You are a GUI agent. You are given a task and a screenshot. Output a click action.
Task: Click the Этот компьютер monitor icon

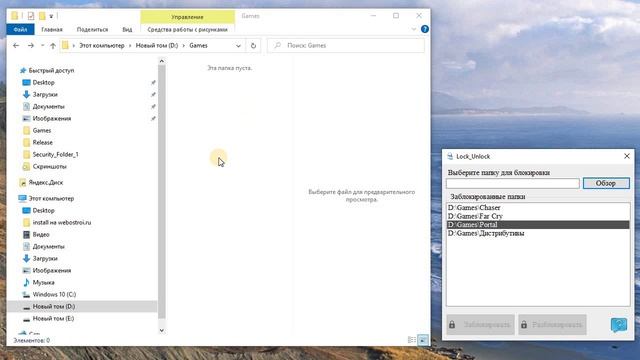(x=22, y=198)
